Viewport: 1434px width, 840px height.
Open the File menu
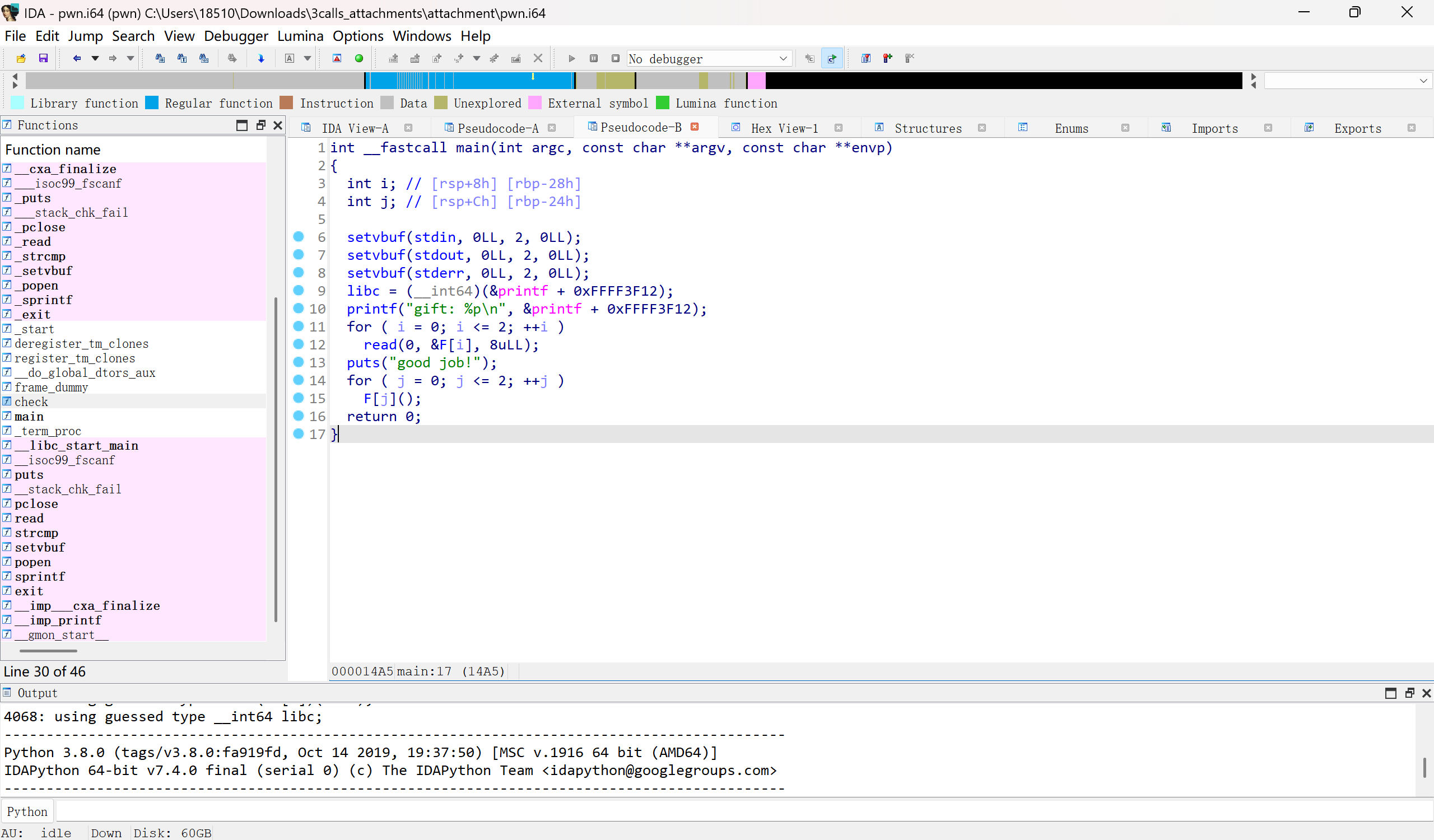click(x=15, y=36)
